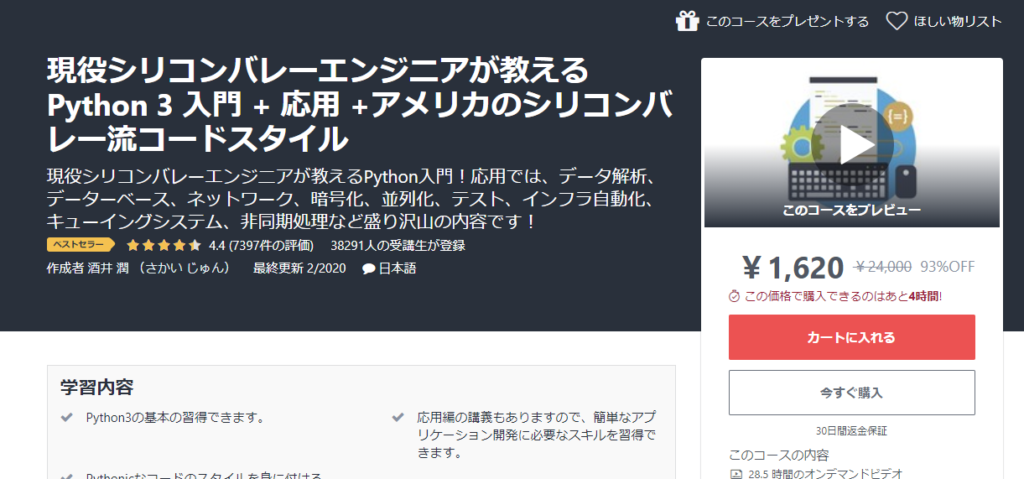Viewport: 1024px width, 479px height.
Task: Click the course preview thumbnail caption このコースをプレビュー
Action: (852, 210)
